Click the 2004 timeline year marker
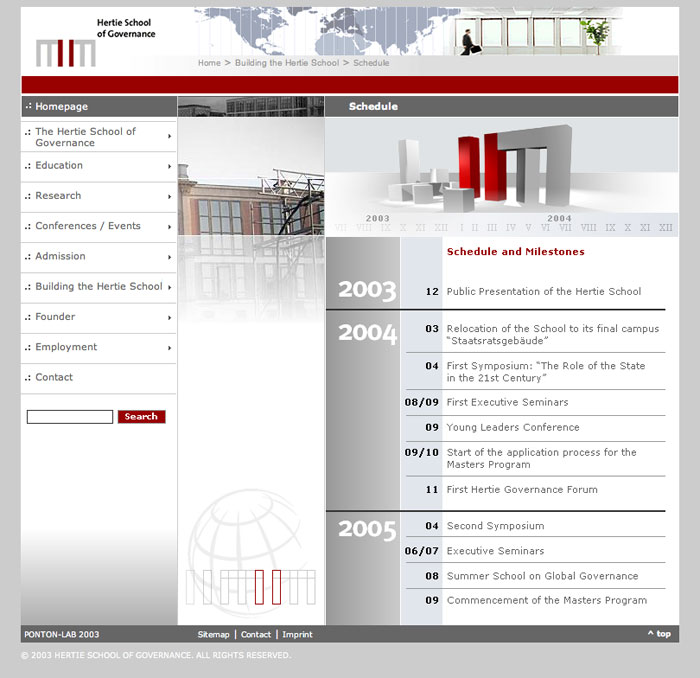 coord(559,218)
